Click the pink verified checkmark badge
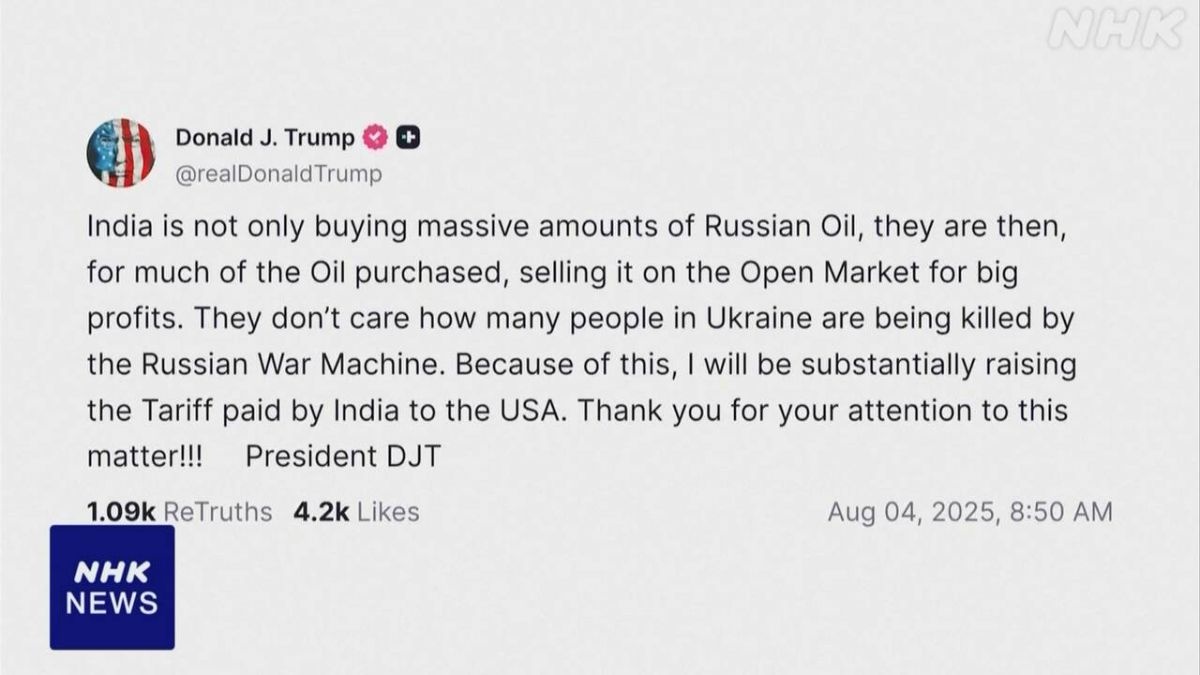The height and width of the screenshot is (675, 1200). click(374, 137)
